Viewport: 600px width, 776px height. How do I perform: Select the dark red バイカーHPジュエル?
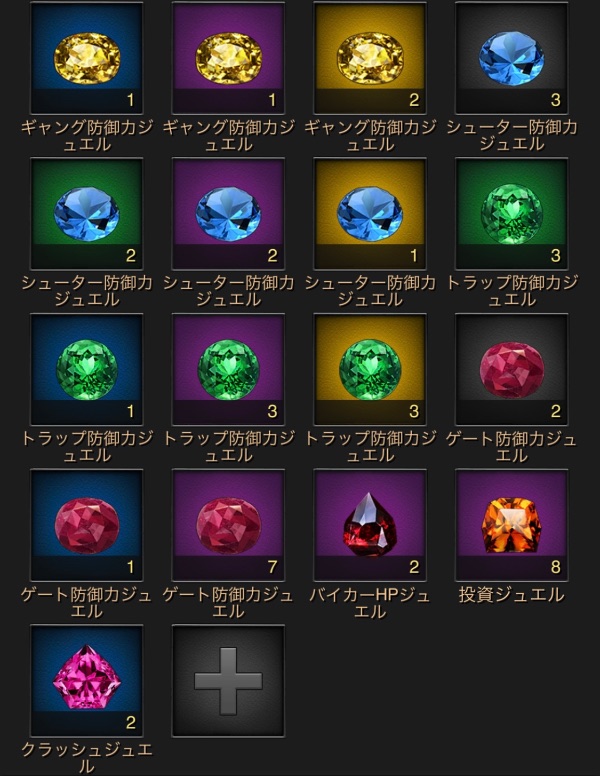[x=370, y=525]
